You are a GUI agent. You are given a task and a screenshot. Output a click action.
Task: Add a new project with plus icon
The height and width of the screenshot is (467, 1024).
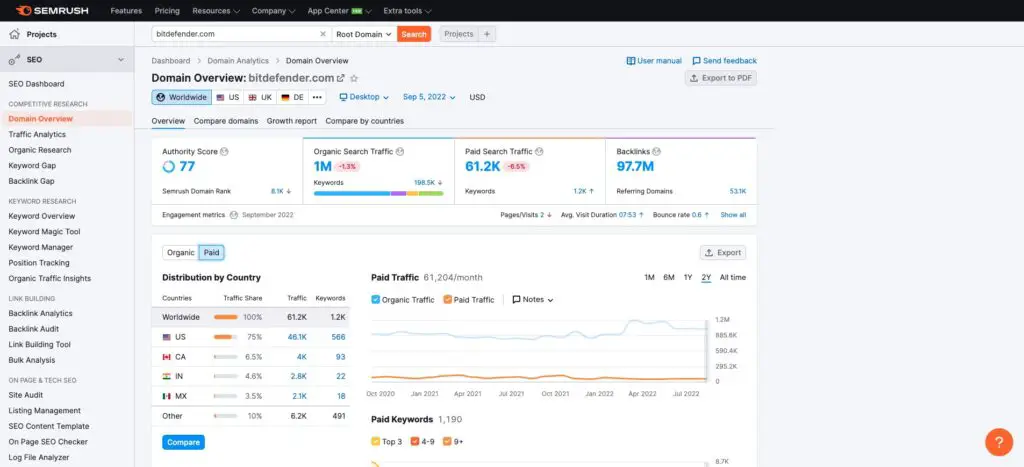(x=487, y=34)
